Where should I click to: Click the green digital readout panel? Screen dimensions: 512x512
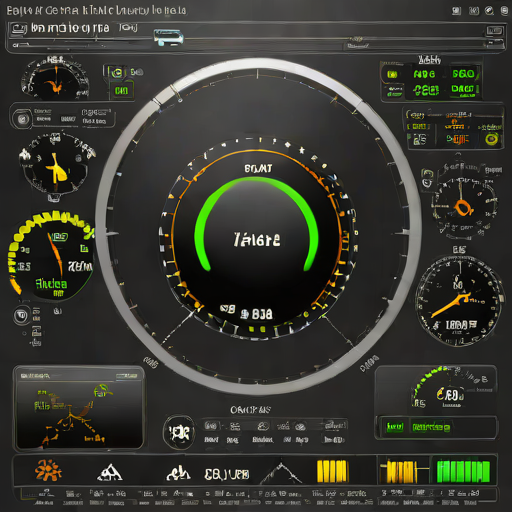[x=431, y=82]
